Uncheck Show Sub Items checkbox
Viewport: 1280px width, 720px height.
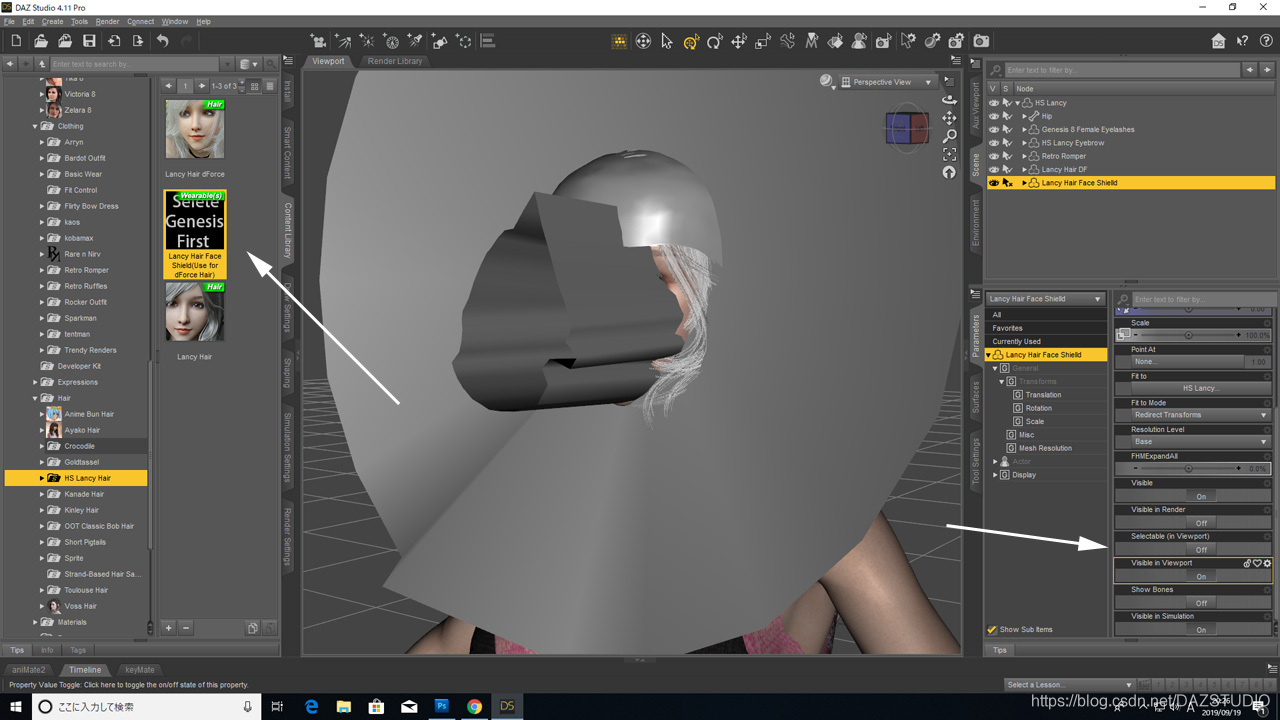992,629
